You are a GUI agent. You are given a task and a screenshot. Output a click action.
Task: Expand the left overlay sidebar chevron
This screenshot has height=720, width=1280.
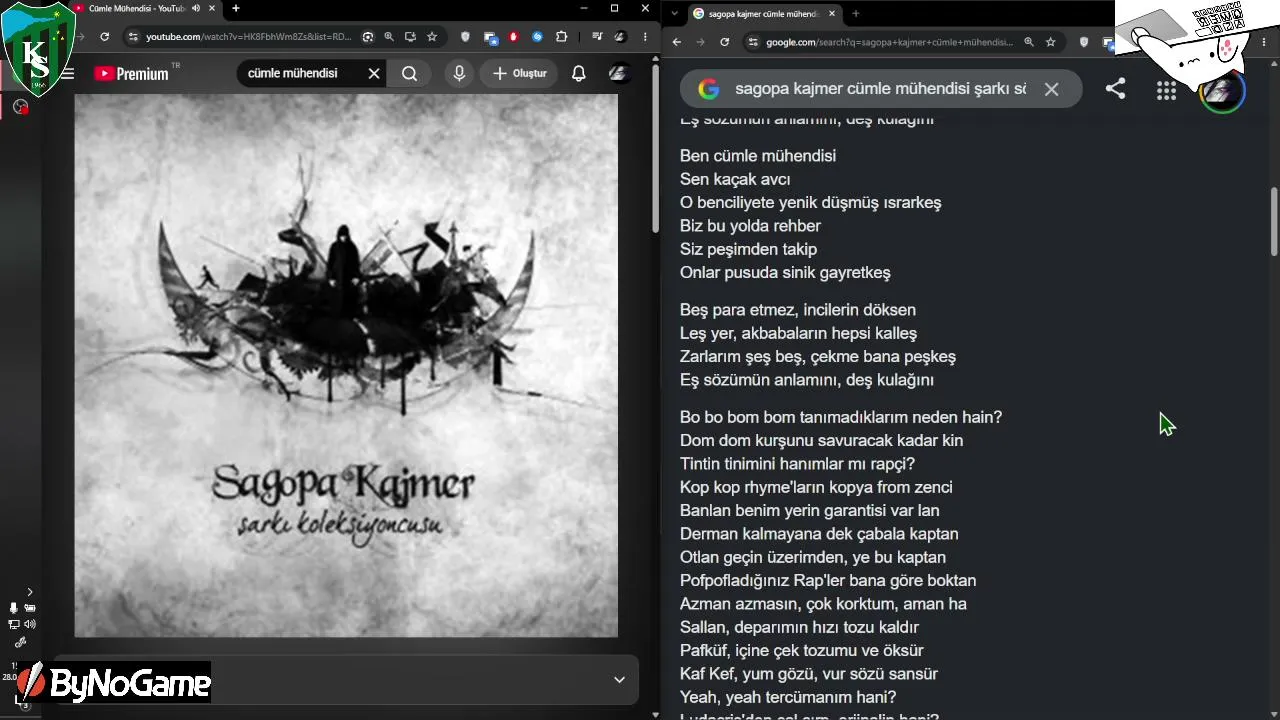pos(30,592)
